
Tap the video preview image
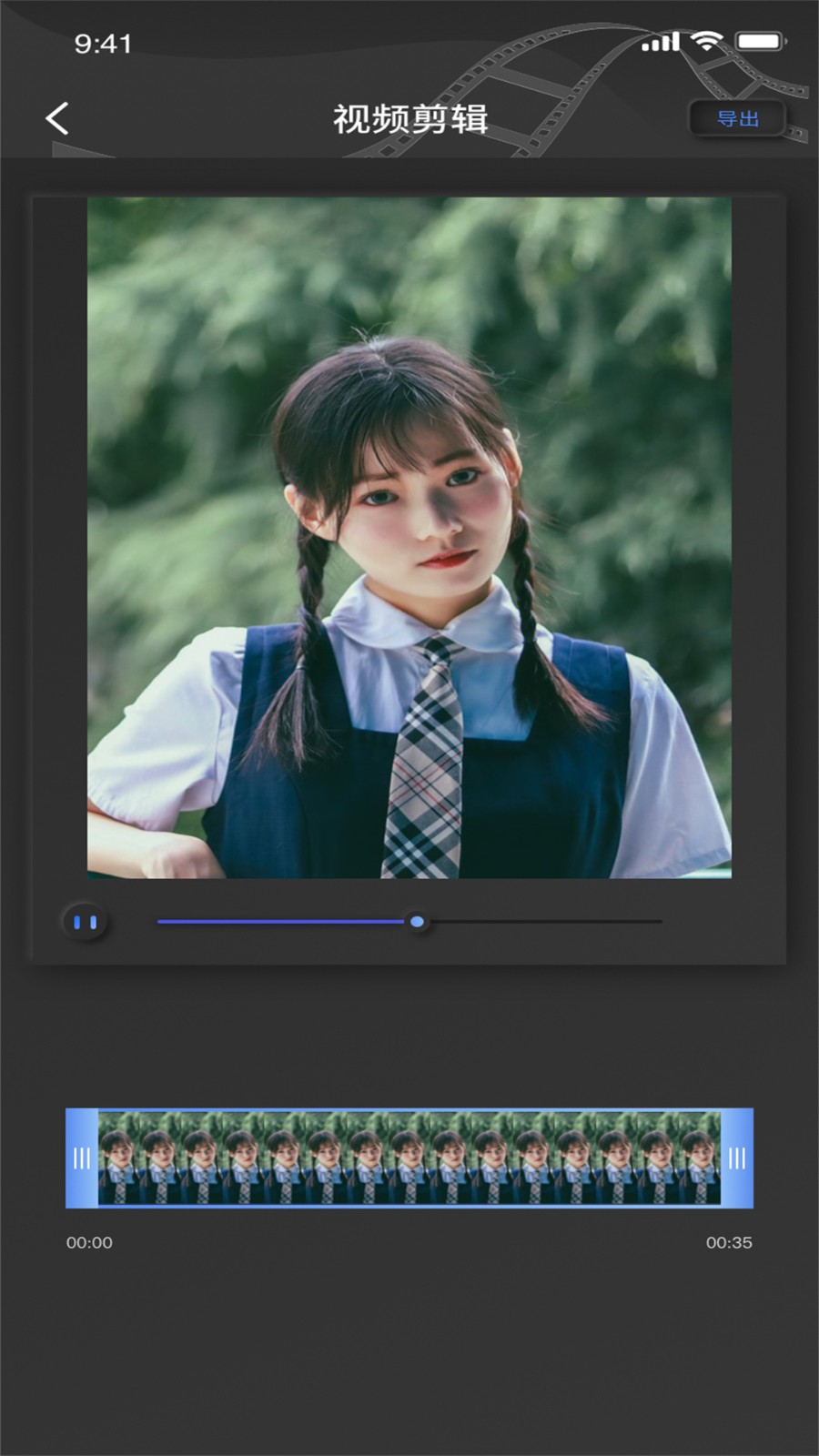[x=409, y=537]
